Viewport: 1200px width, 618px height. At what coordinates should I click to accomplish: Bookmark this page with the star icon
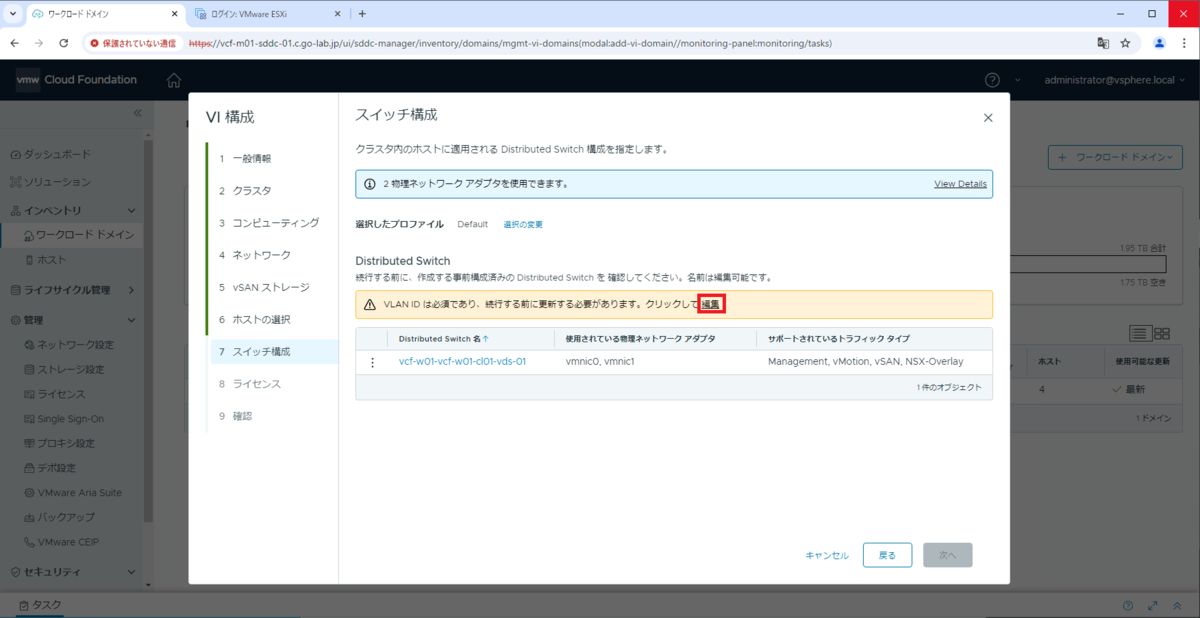1125,43
